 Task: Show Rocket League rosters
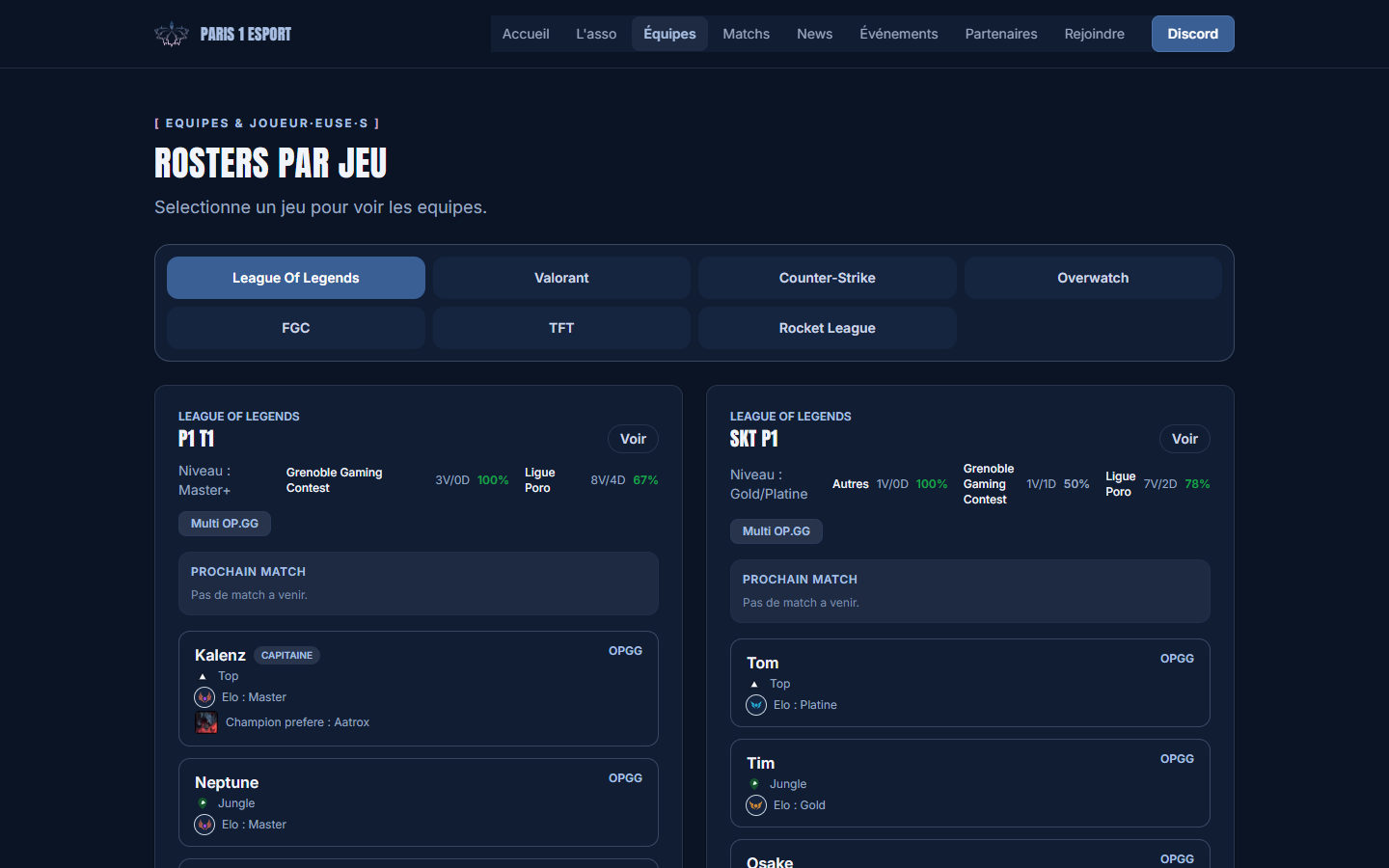[x=828, y=328]
